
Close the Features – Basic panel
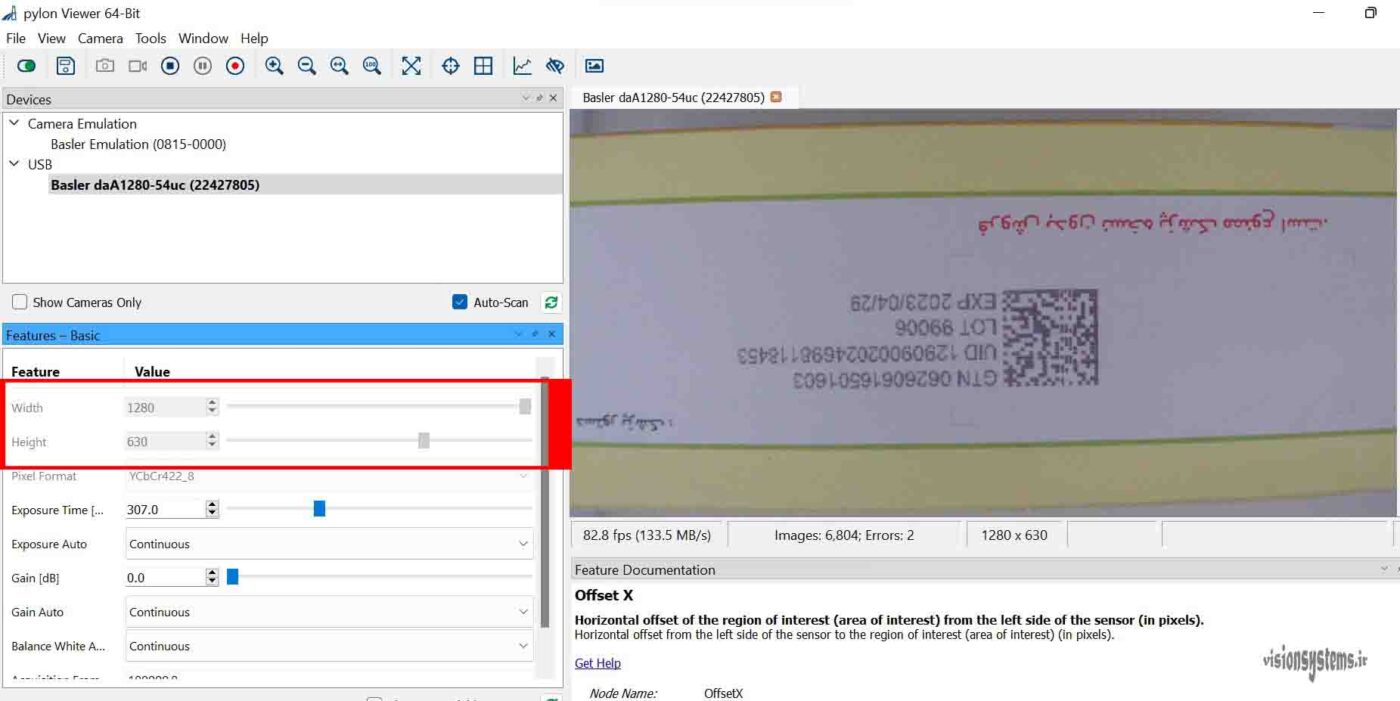(x=551, y=334)
